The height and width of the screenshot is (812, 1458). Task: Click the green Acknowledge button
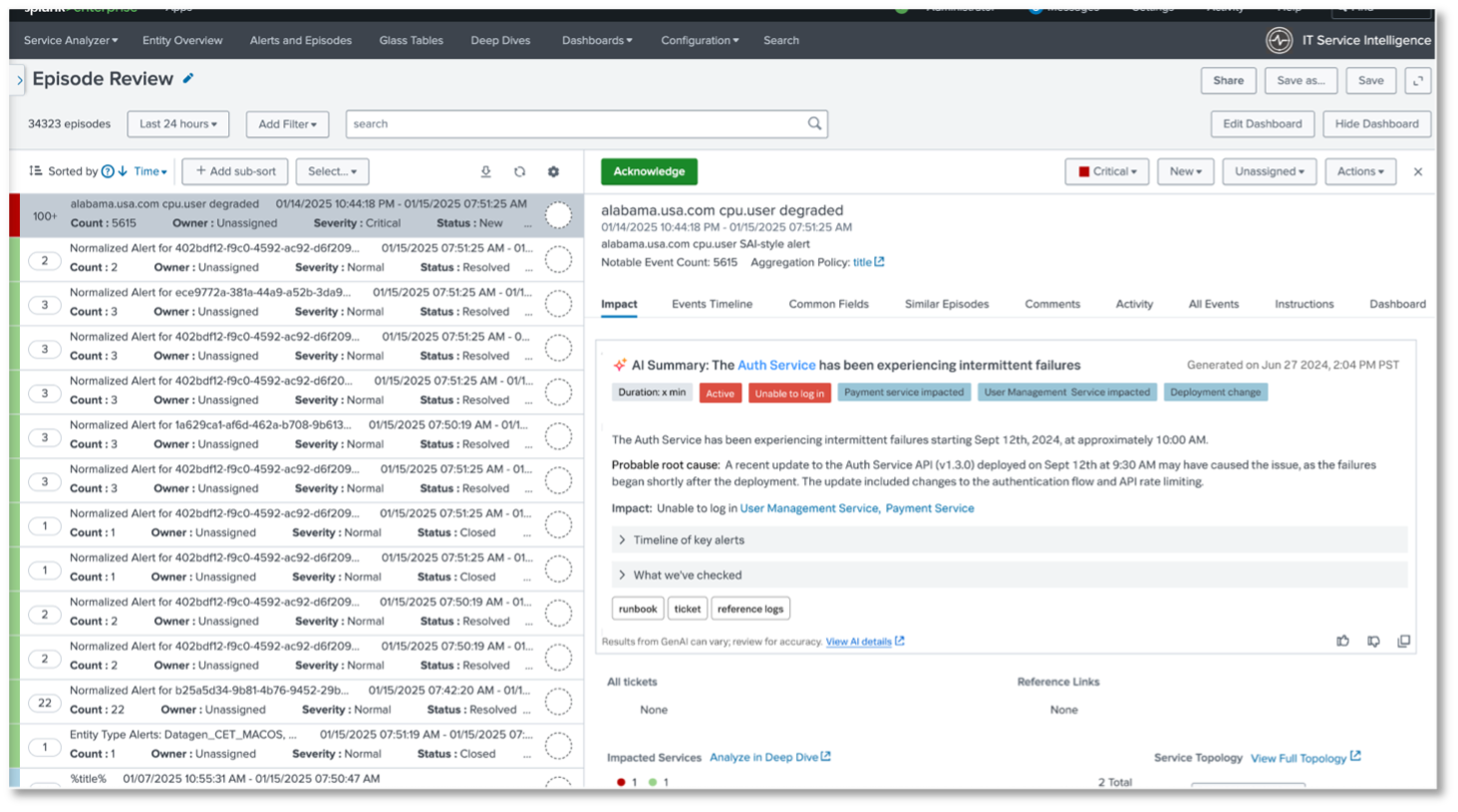pos(649,171)
